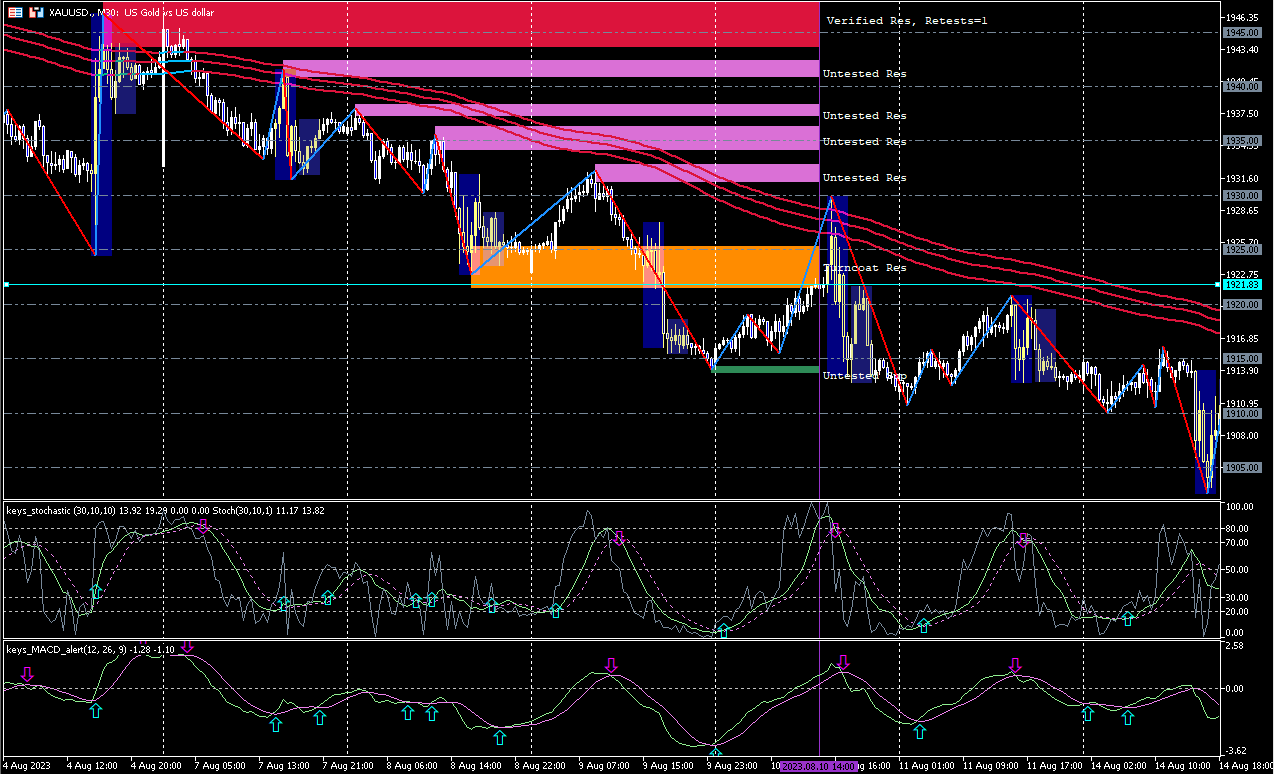Select the green Untested support zone
This screenshot has height=774, width=1274.
pos(767,369)
